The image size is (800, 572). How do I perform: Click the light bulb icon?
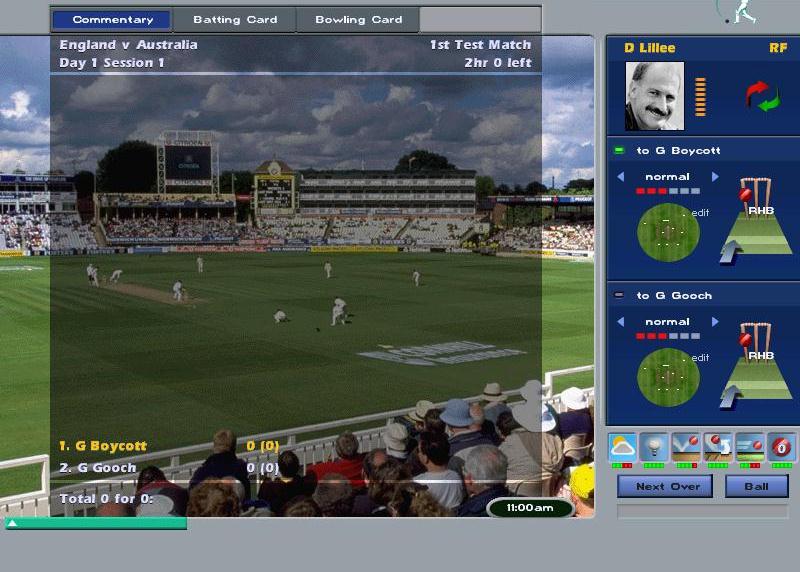coord(654,446)
